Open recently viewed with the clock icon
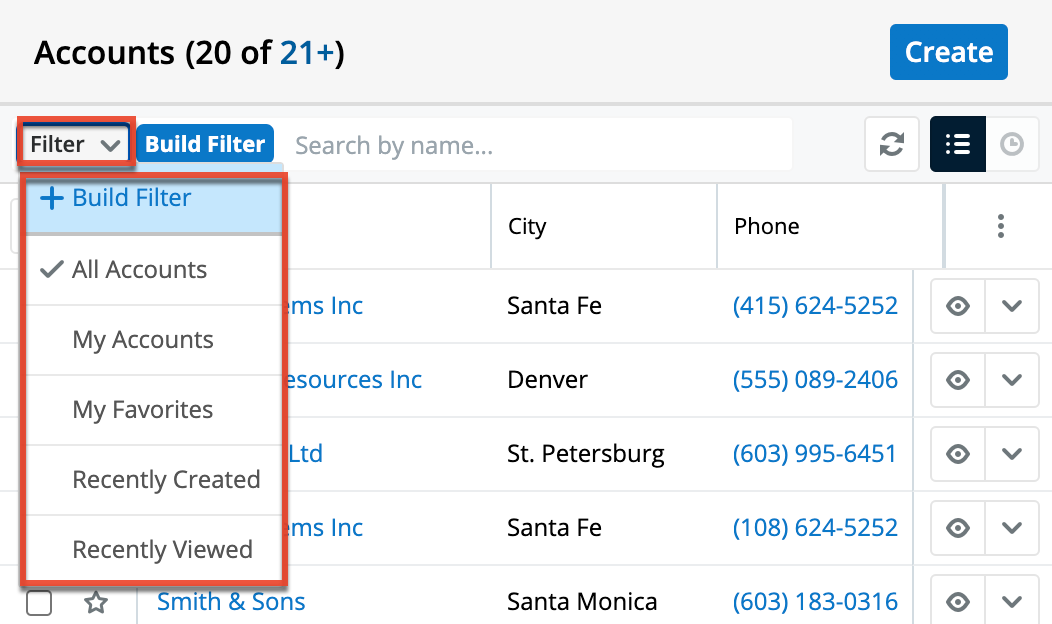The image size is (1052, 624). coord(1013,144)
